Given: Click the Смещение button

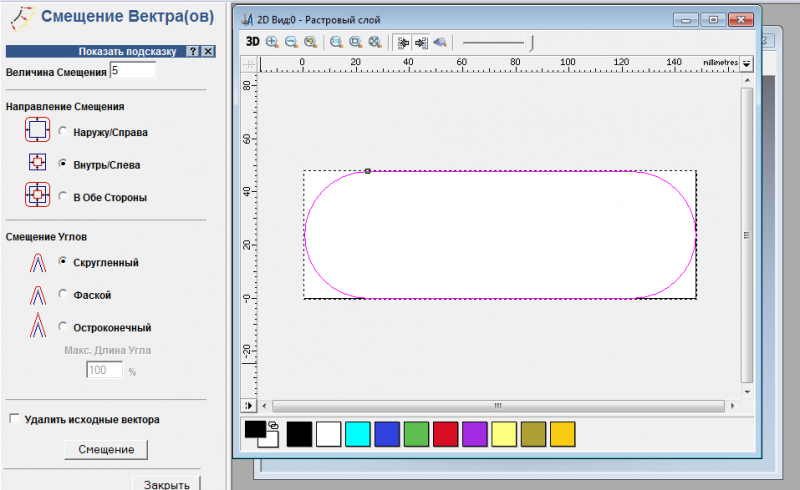Looking at the screenshot, I should tap(106, 449).
